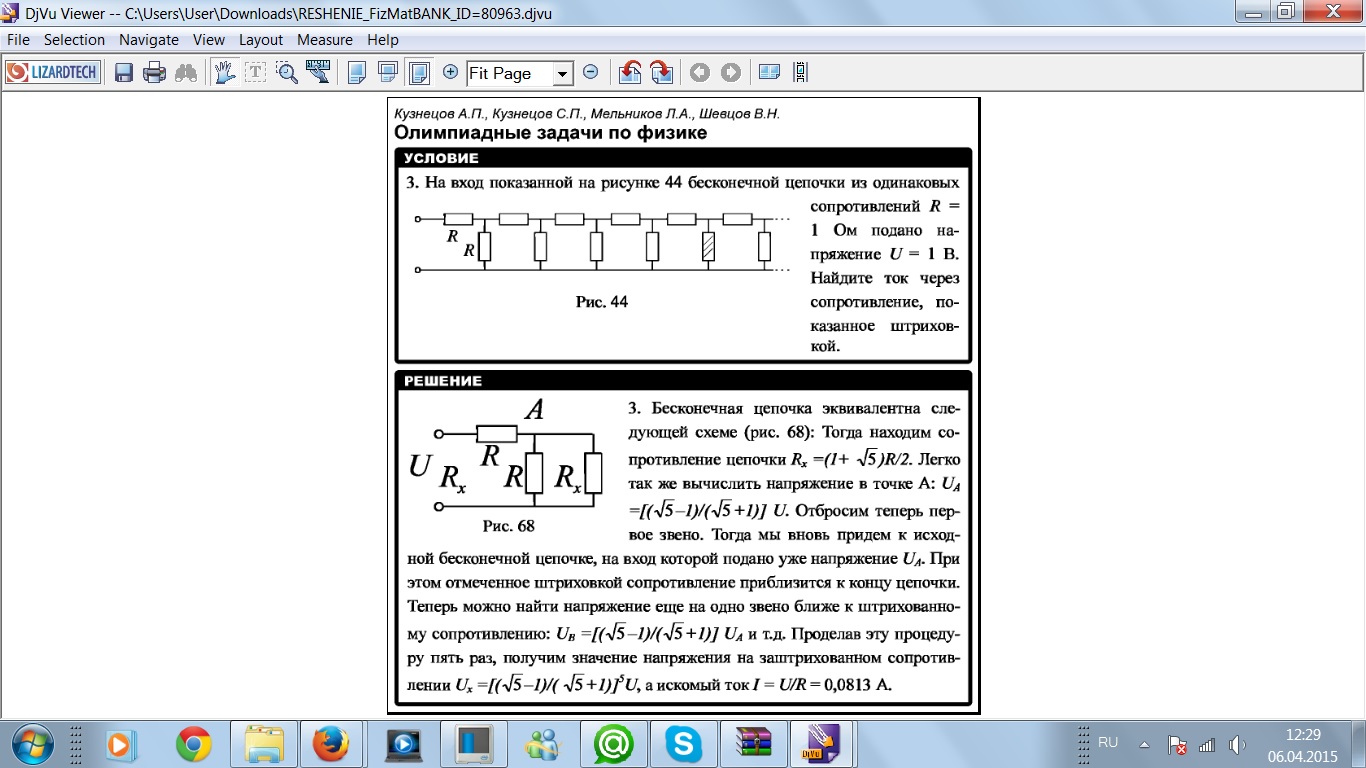Viewport: 1366px width, 768px height.
Task: Select the Hand pan tool
Action: [224, 72]
